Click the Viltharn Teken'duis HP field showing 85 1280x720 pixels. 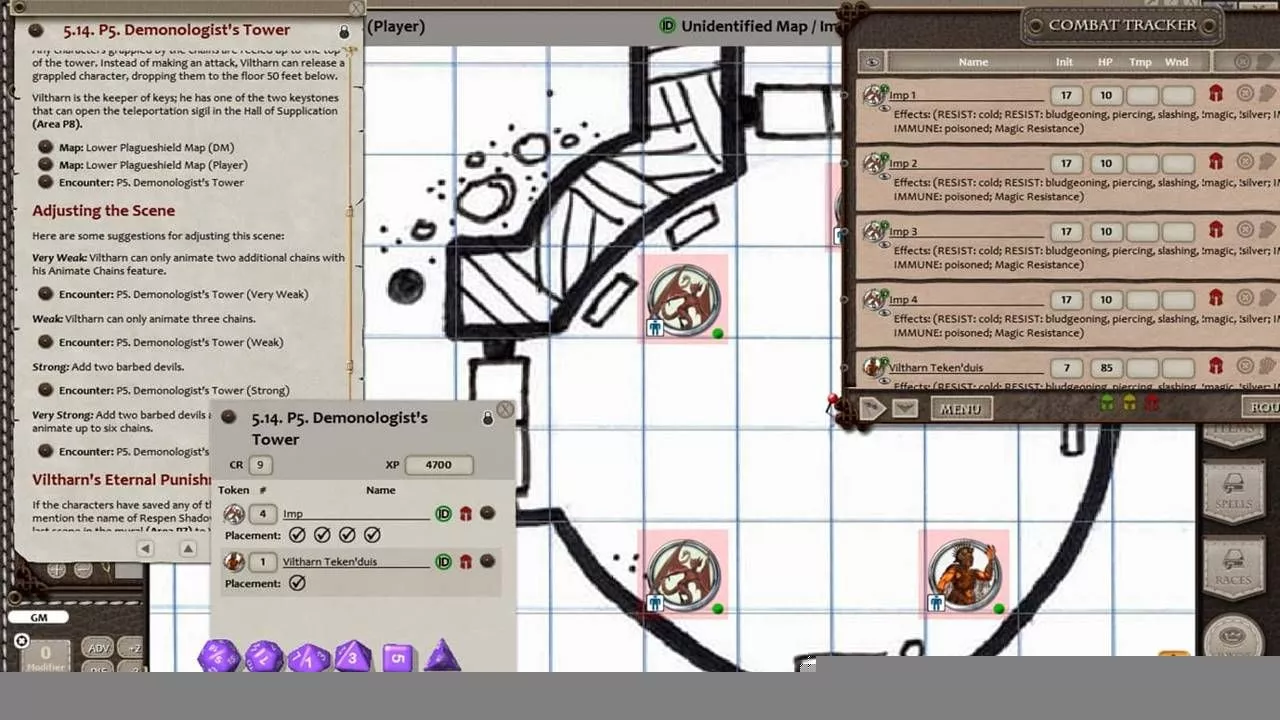point(1106,367)
